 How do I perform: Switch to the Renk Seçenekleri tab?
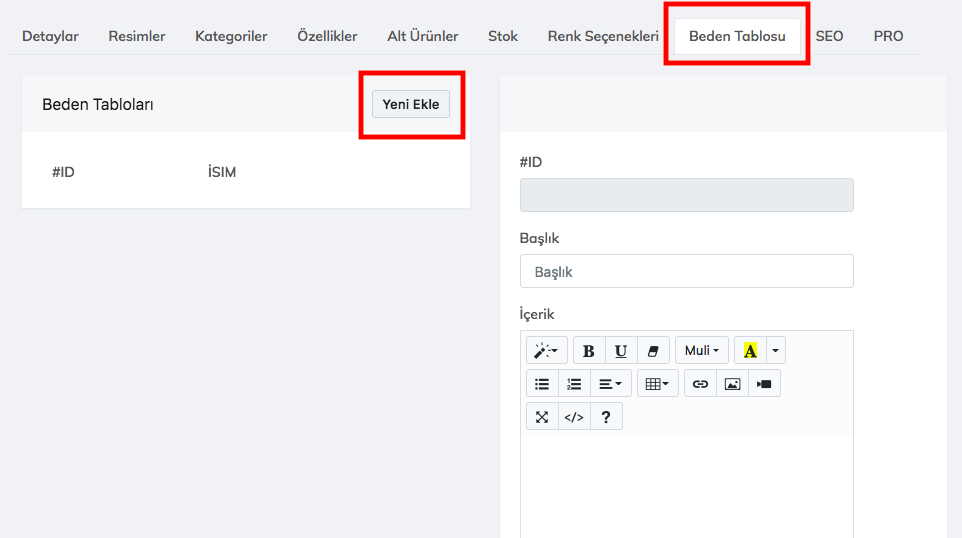(x=602, y=36)
